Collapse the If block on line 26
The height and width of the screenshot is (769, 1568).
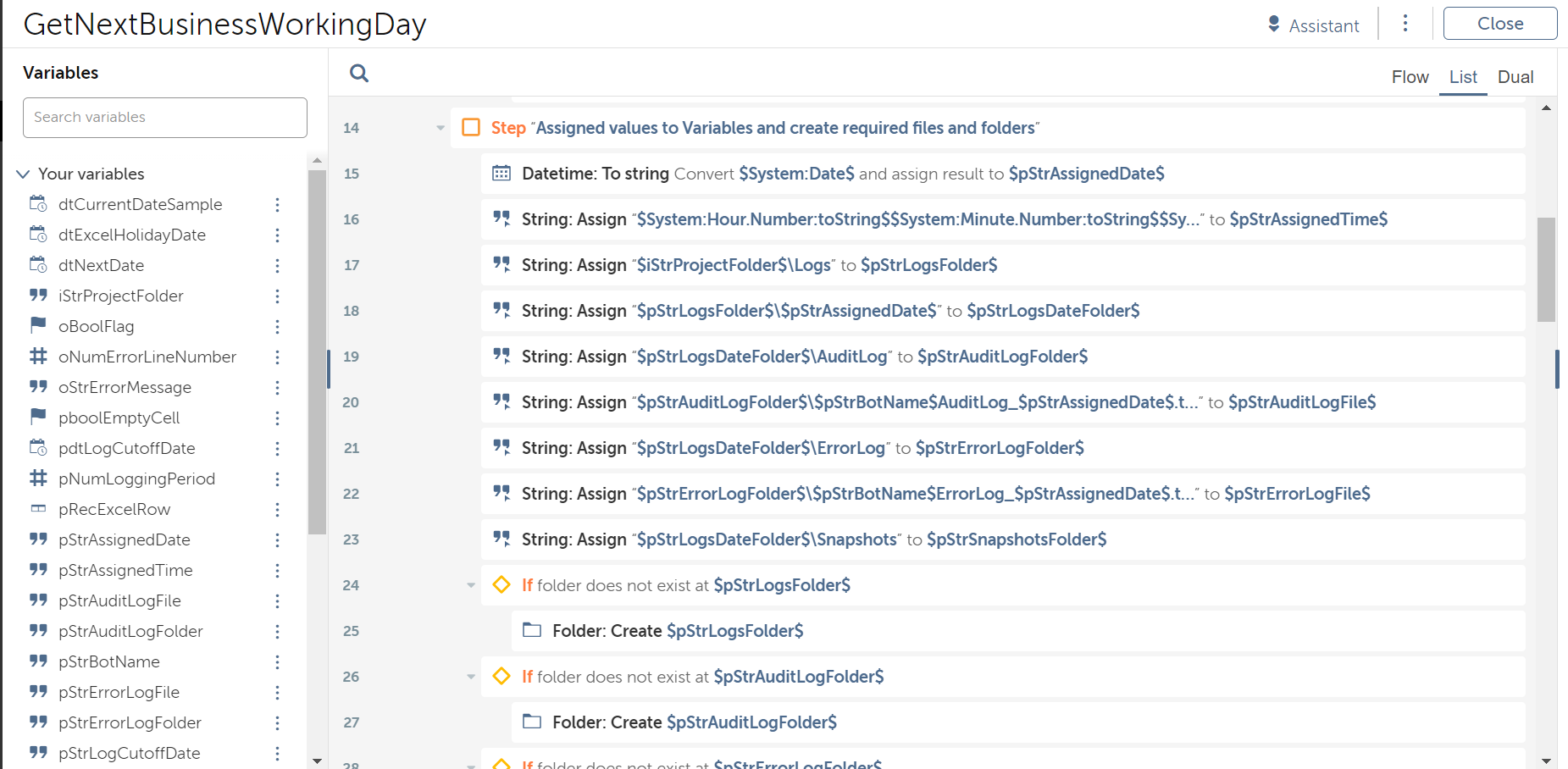pos(471,677)
